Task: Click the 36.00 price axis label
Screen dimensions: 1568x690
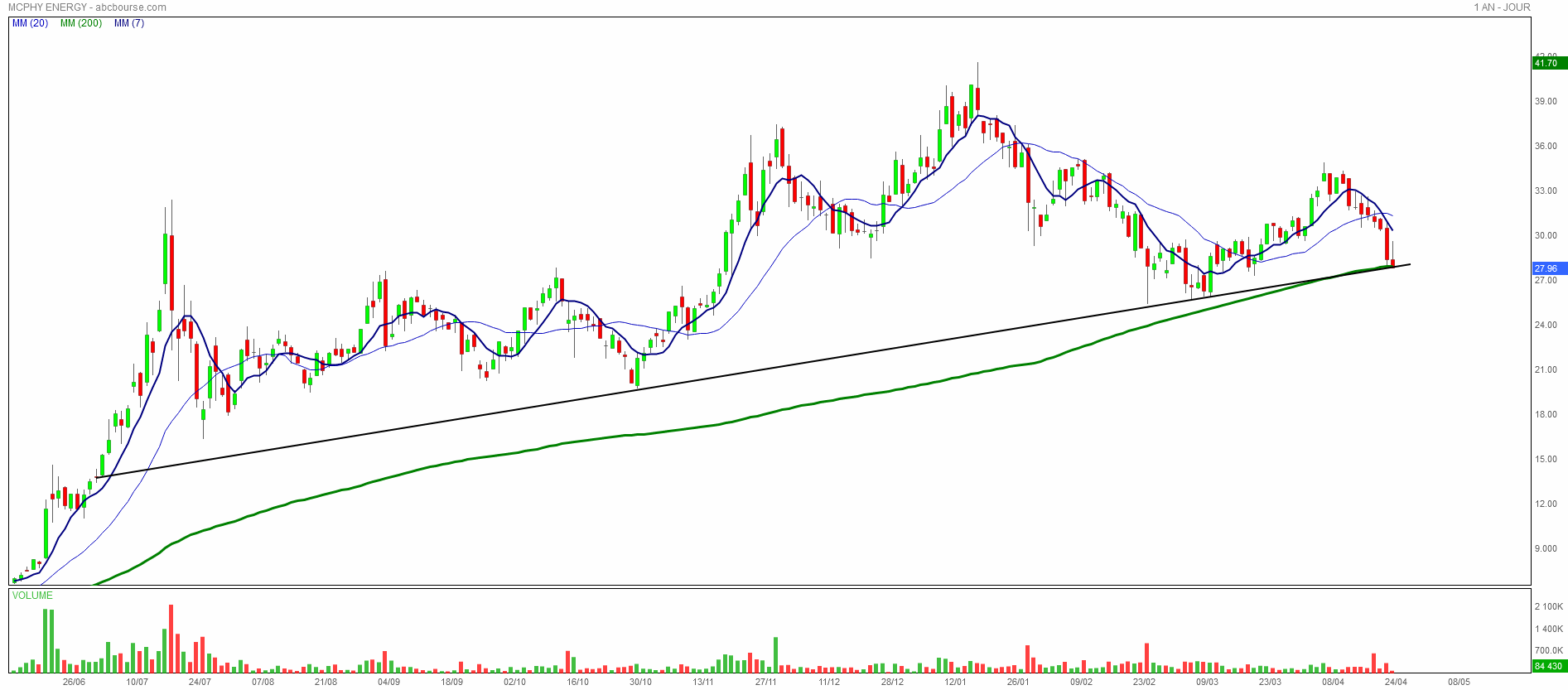Action: point(1546,147)
